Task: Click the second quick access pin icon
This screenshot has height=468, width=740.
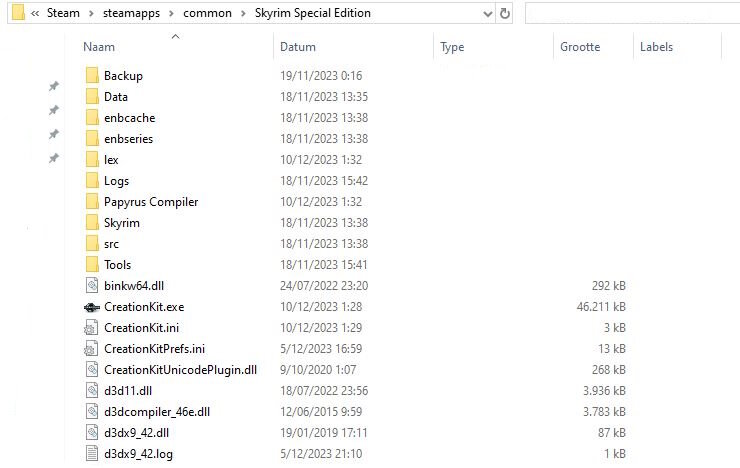Action: pos(54,110)
